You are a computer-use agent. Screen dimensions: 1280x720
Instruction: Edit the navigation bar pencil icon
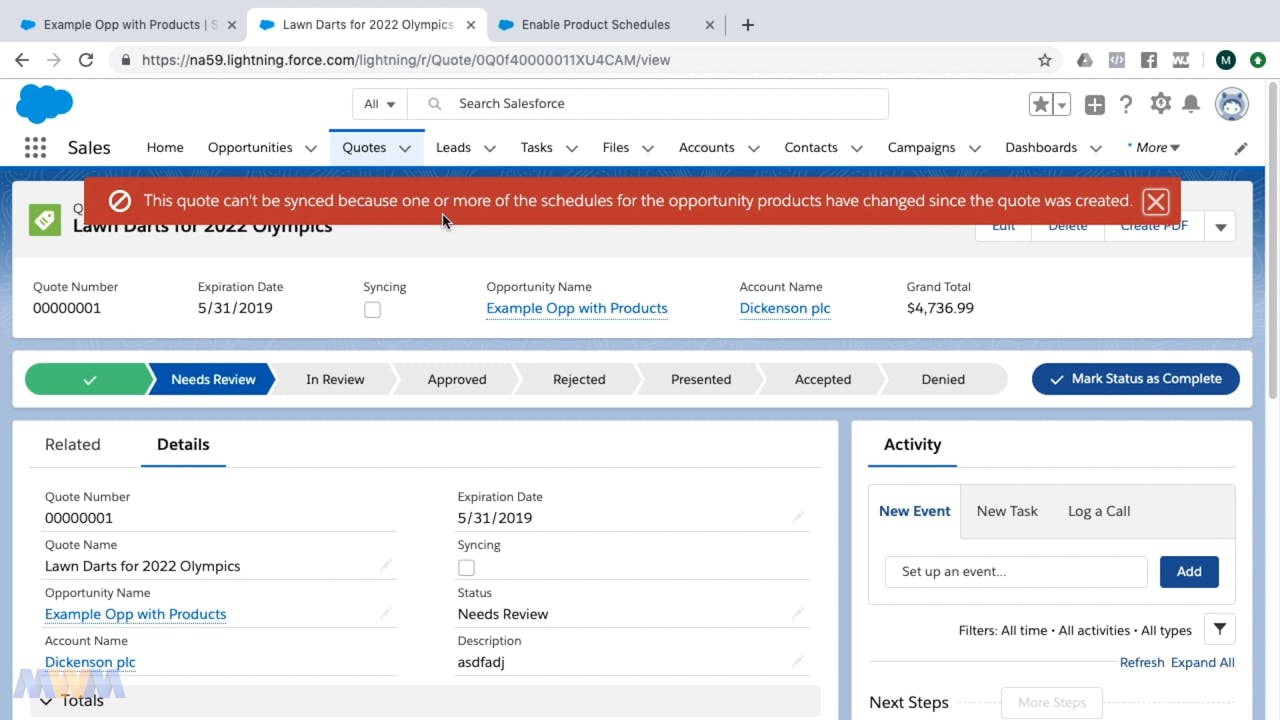pyautogui.click(x=1241, y=148)
